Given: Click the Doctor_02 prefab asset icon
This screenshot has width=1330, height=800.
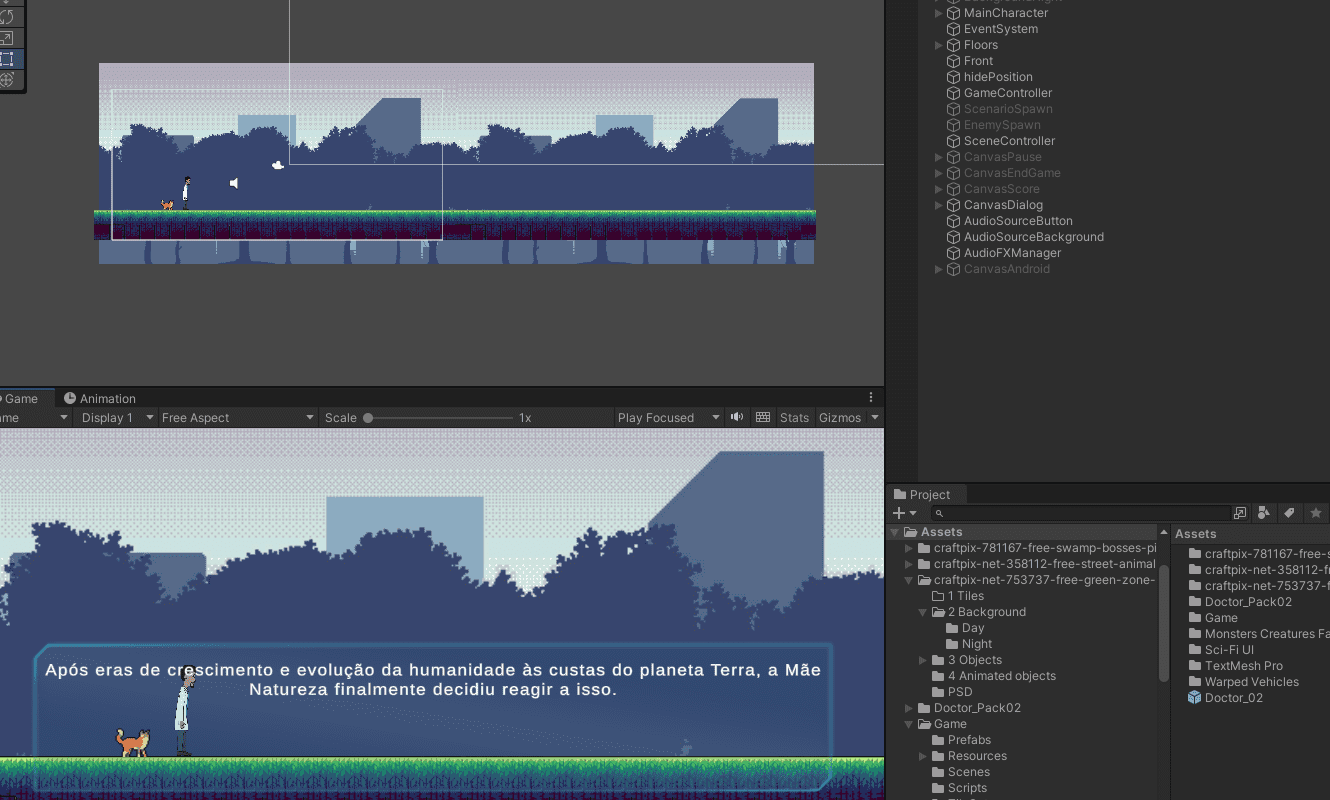Looking at the screenshot, I should [x=1194, y=698].
